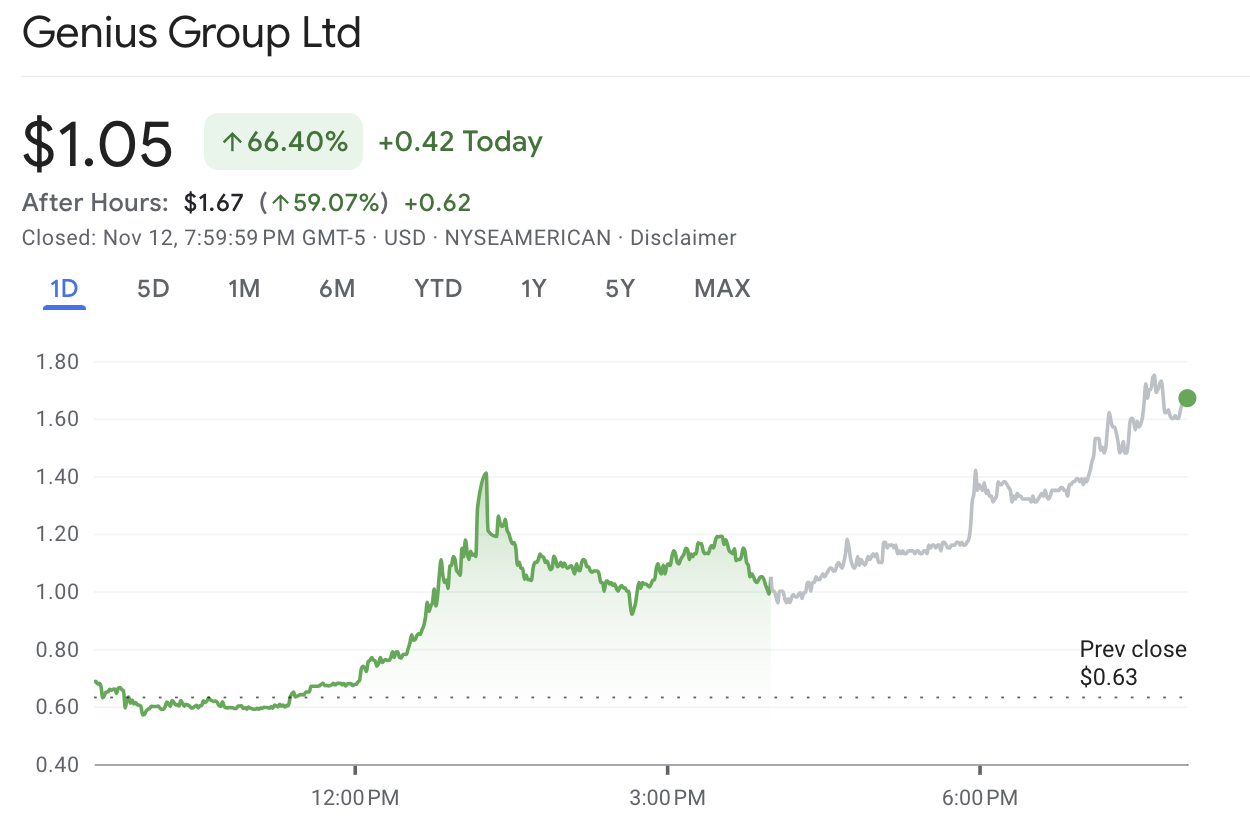View the 1Y stock chart
This screenshot has width=1250, height=830.
point(533,288)
